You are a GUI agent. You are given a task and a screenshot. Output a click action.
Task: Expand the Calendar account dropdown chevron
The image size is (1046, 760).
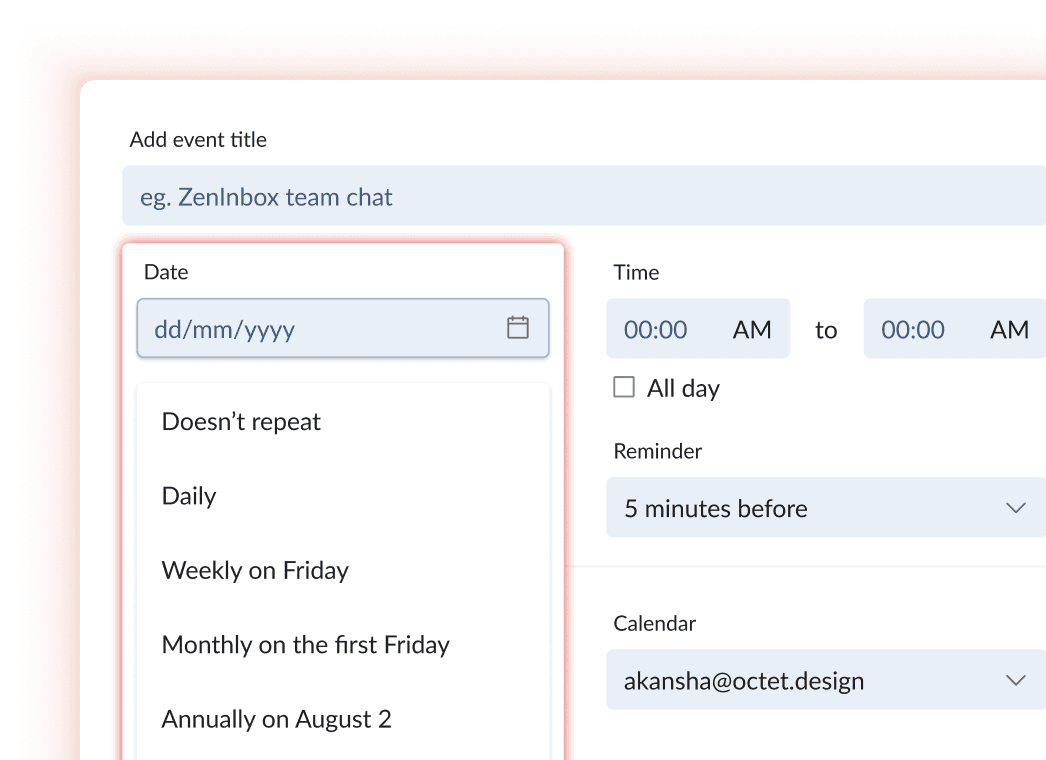click(1015, 680)
